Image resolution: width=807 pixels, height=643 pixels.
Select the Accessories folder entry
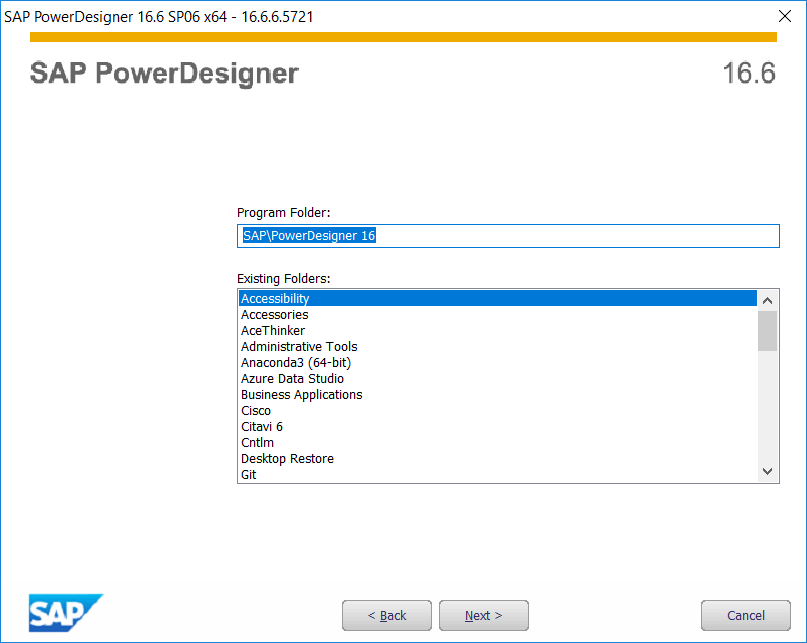tap(498, 315)
